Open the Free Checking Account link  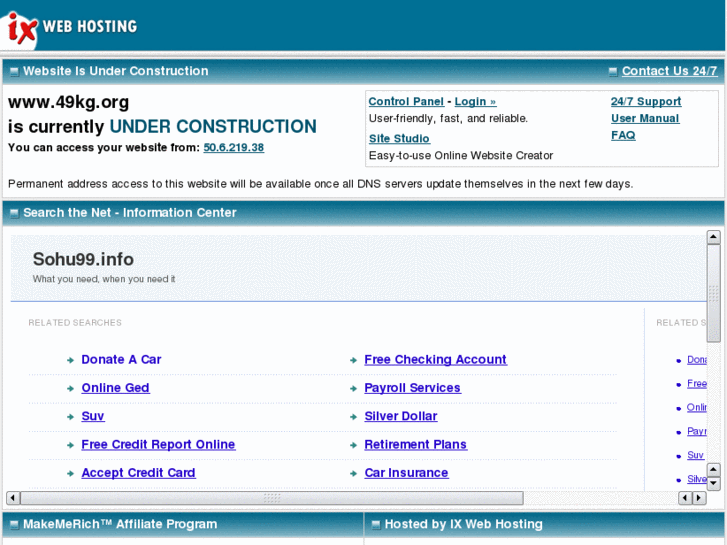[x=435, y=359]
